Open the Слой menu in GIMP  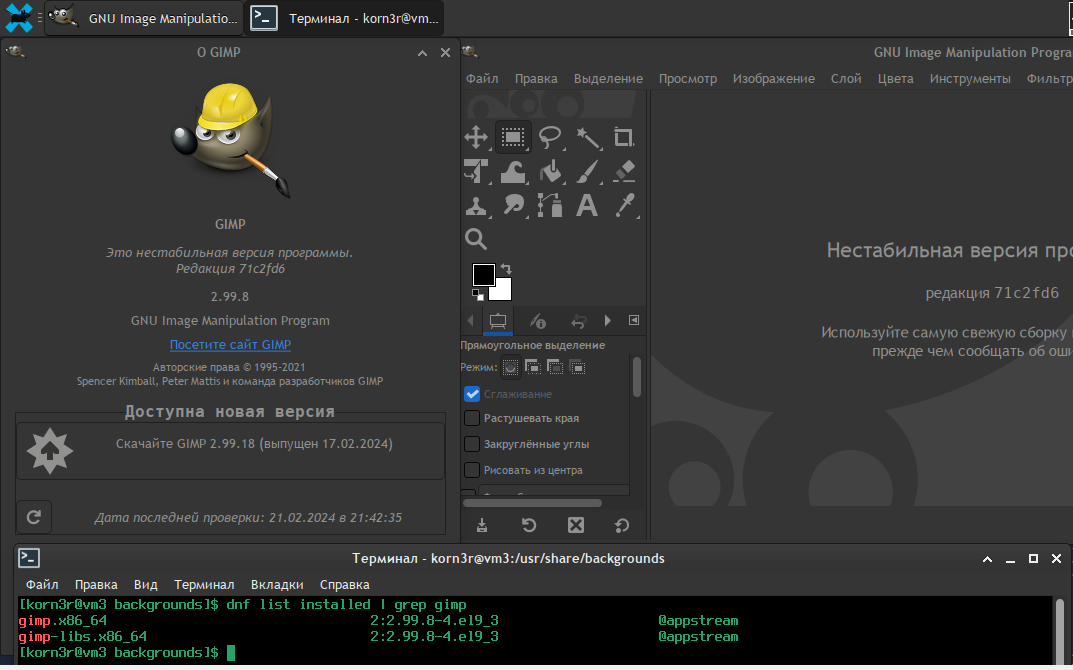pyautogui.click(x=846, y=78)
